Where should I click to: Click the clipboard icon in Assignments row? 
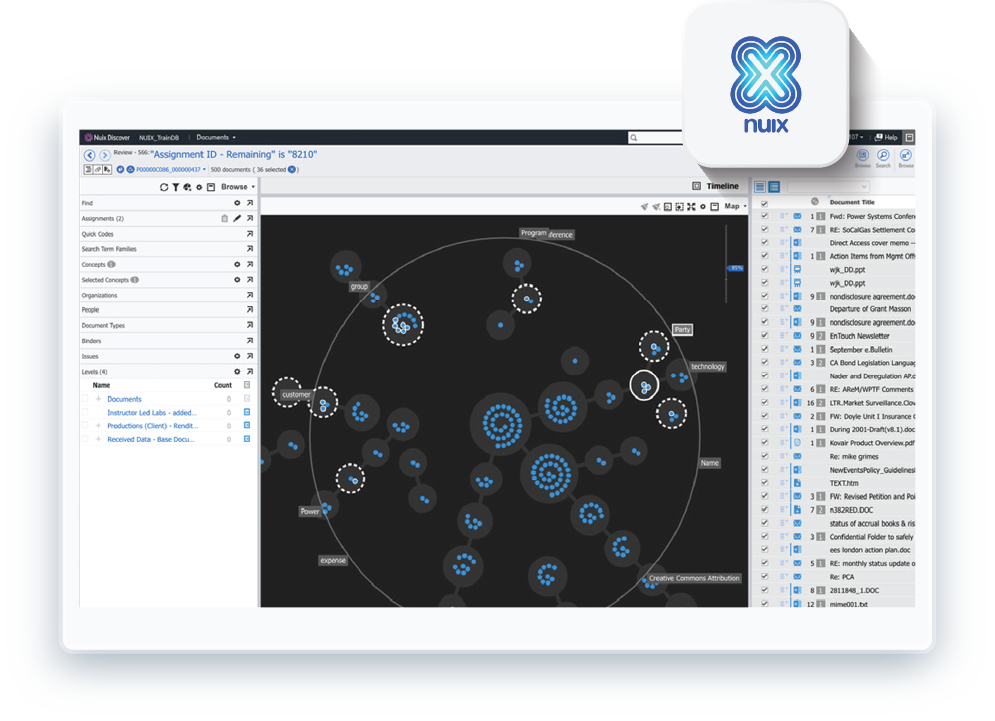pyautogui.click(x=224, y=218)
